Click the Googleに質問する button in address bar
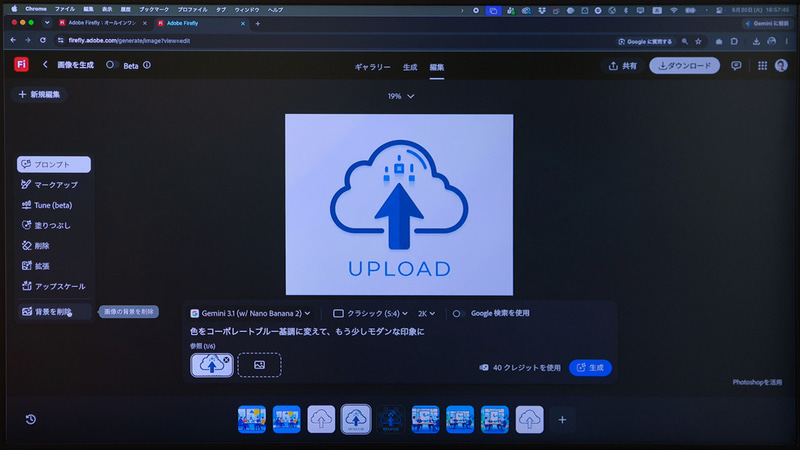The height and width of the screenshot is (450, 800). 645,41
